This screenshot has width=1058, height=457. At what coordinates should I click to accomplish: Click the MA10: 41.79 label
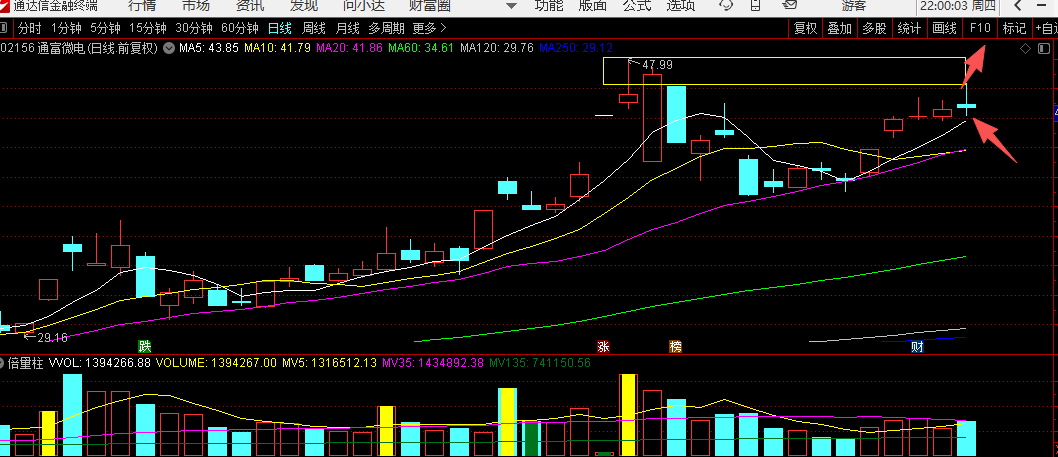pyautogui.click(x=277, y=49)
